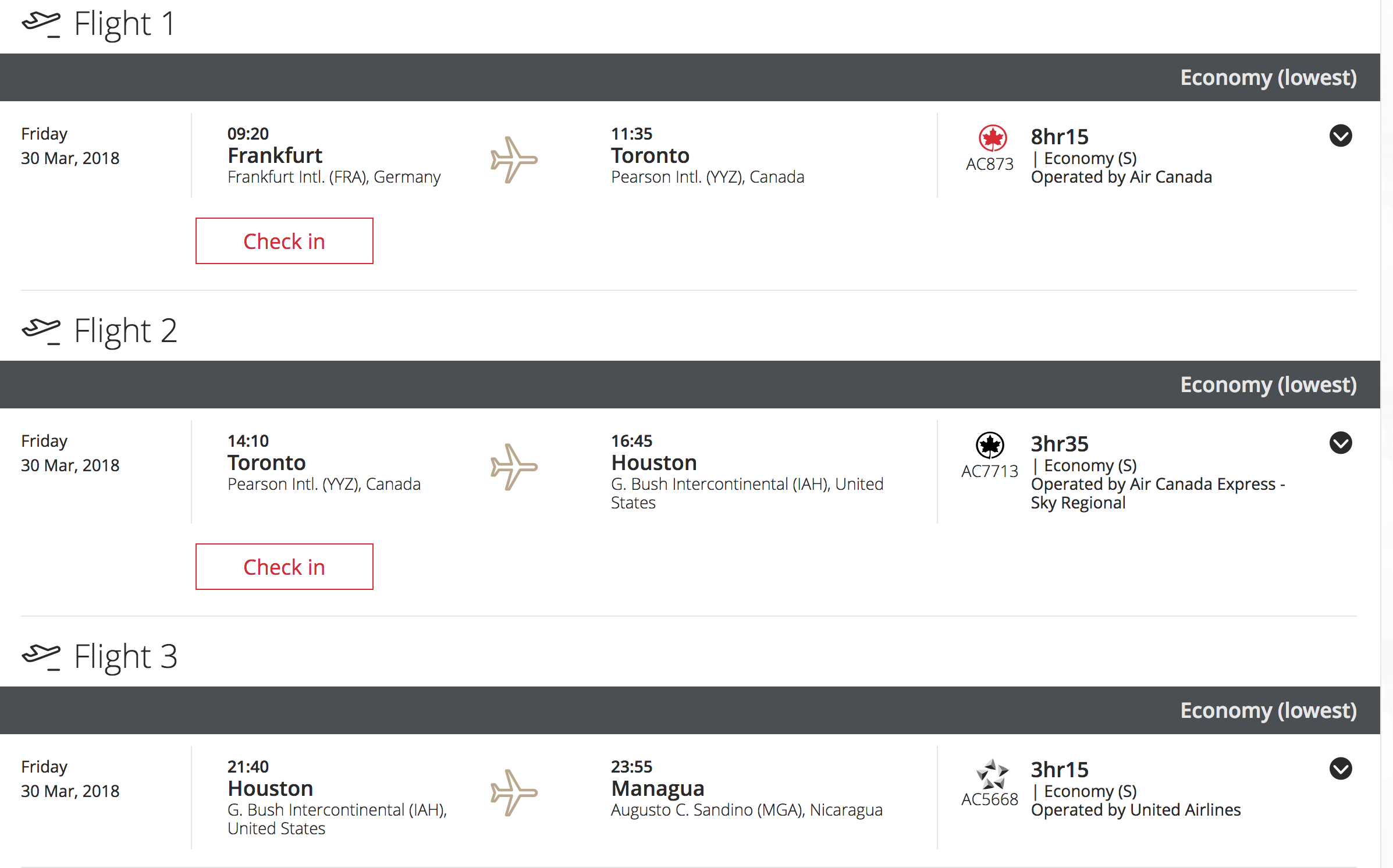
Task: Click the Flight 2 departing plane icon
Action: (41, 331)
